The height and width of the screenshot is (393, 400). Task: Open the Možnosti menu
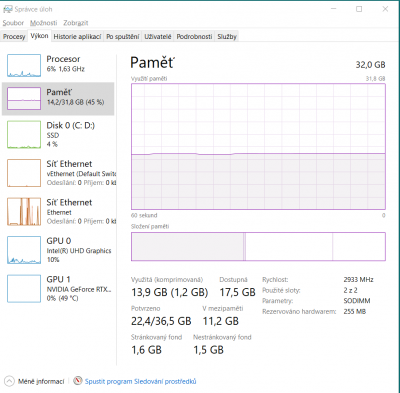pyautogui.click(x=43, y=23)
